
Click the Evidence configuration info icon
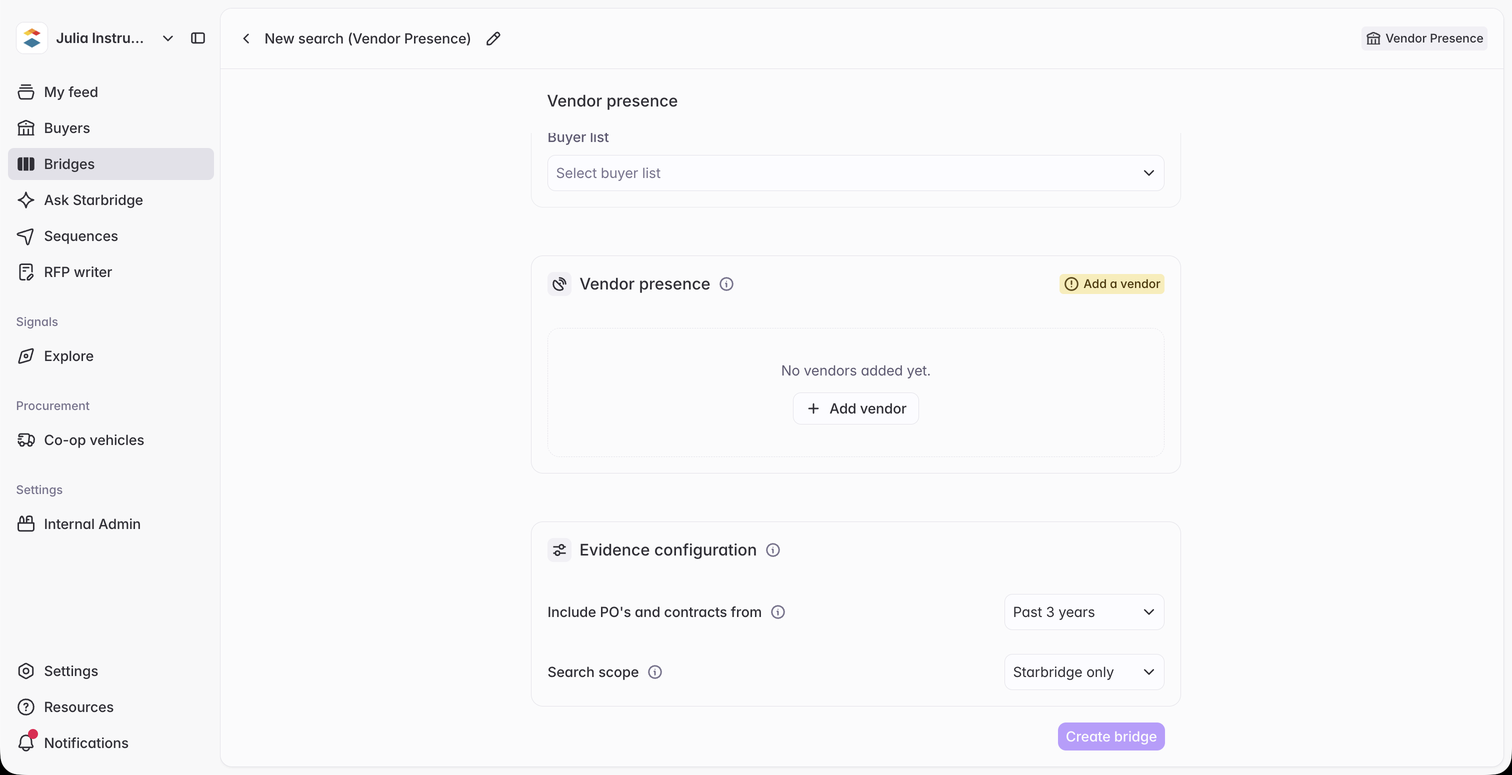[773, 550]
